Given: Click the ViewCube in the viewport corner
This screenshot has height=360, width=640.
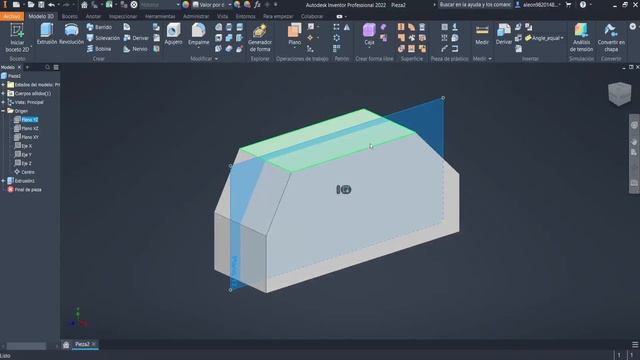Looking at the screenshot, I should tap(619, 93).
